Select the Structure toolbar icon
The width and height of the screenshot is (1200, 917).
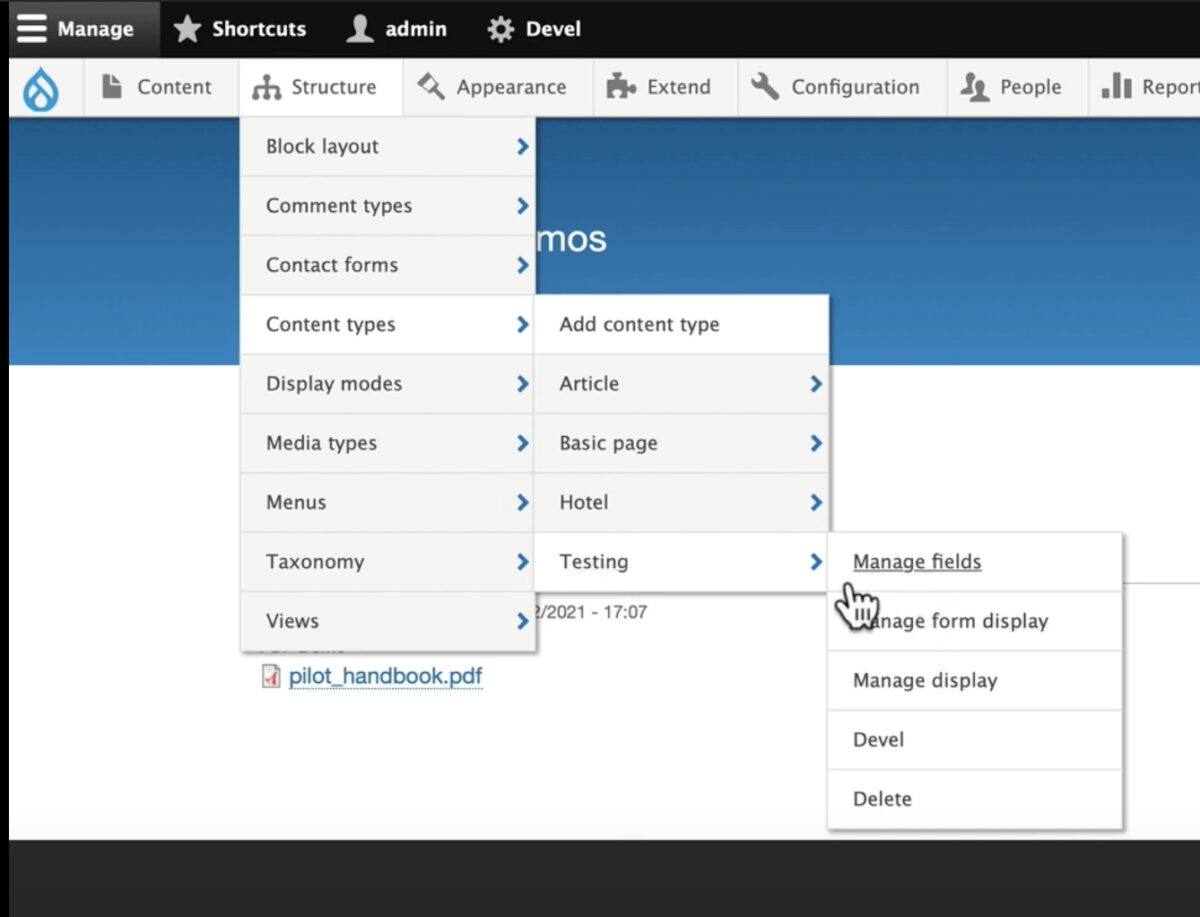point(267,87)
